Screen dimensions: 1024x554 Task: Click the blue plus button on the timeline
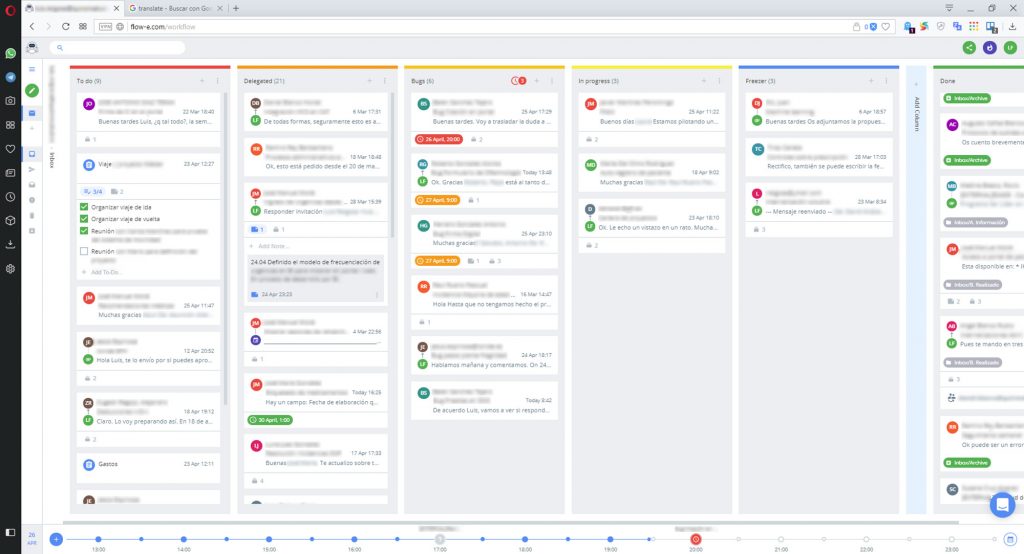(x=56, y=539)
